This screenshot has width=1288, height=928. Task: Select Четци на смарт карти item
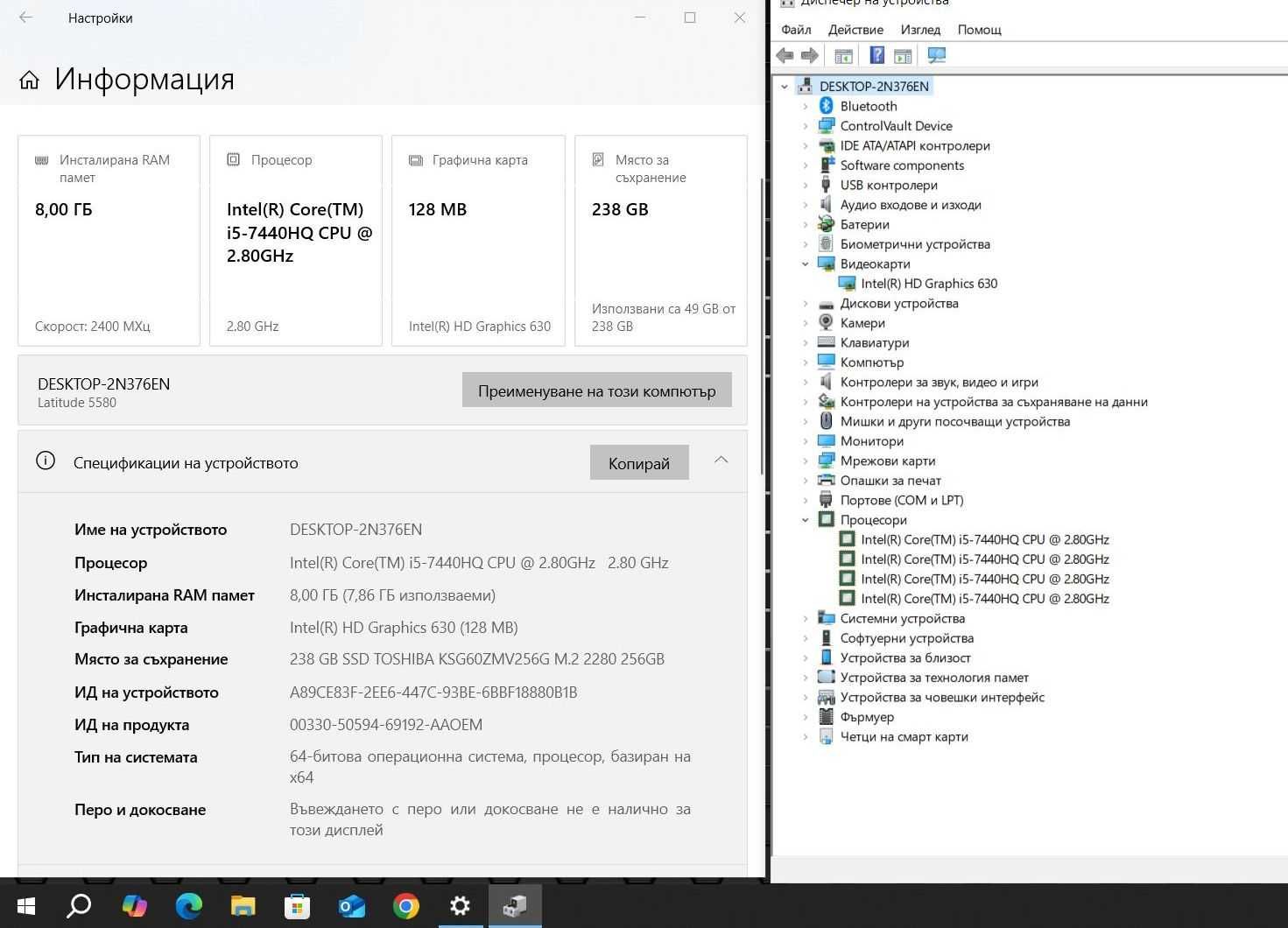pyautogui.click(x=904, y=736)
